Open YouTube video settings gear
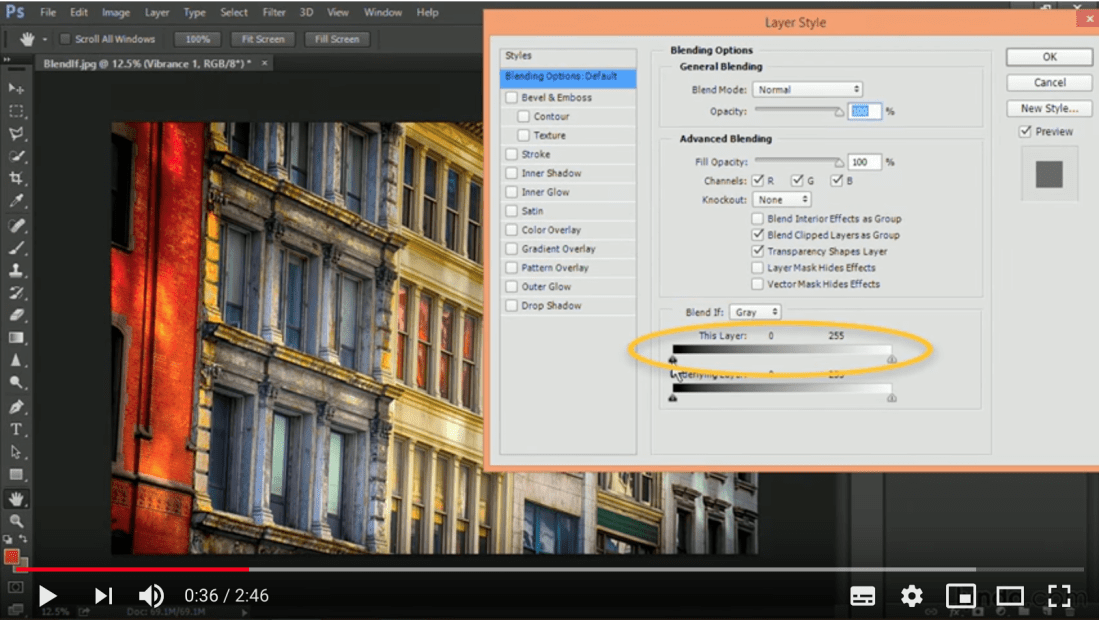The height and width of the screenshot is (620, 1099). (x=911, y=596)
